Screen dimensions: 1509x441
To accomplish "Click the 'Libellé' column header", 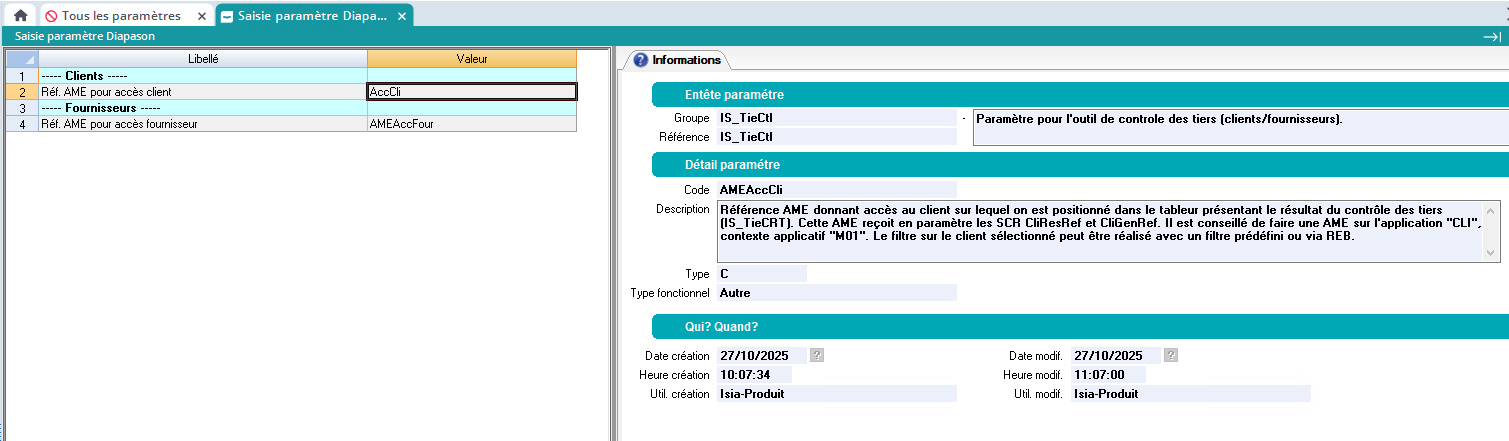I will pos(202,59).
